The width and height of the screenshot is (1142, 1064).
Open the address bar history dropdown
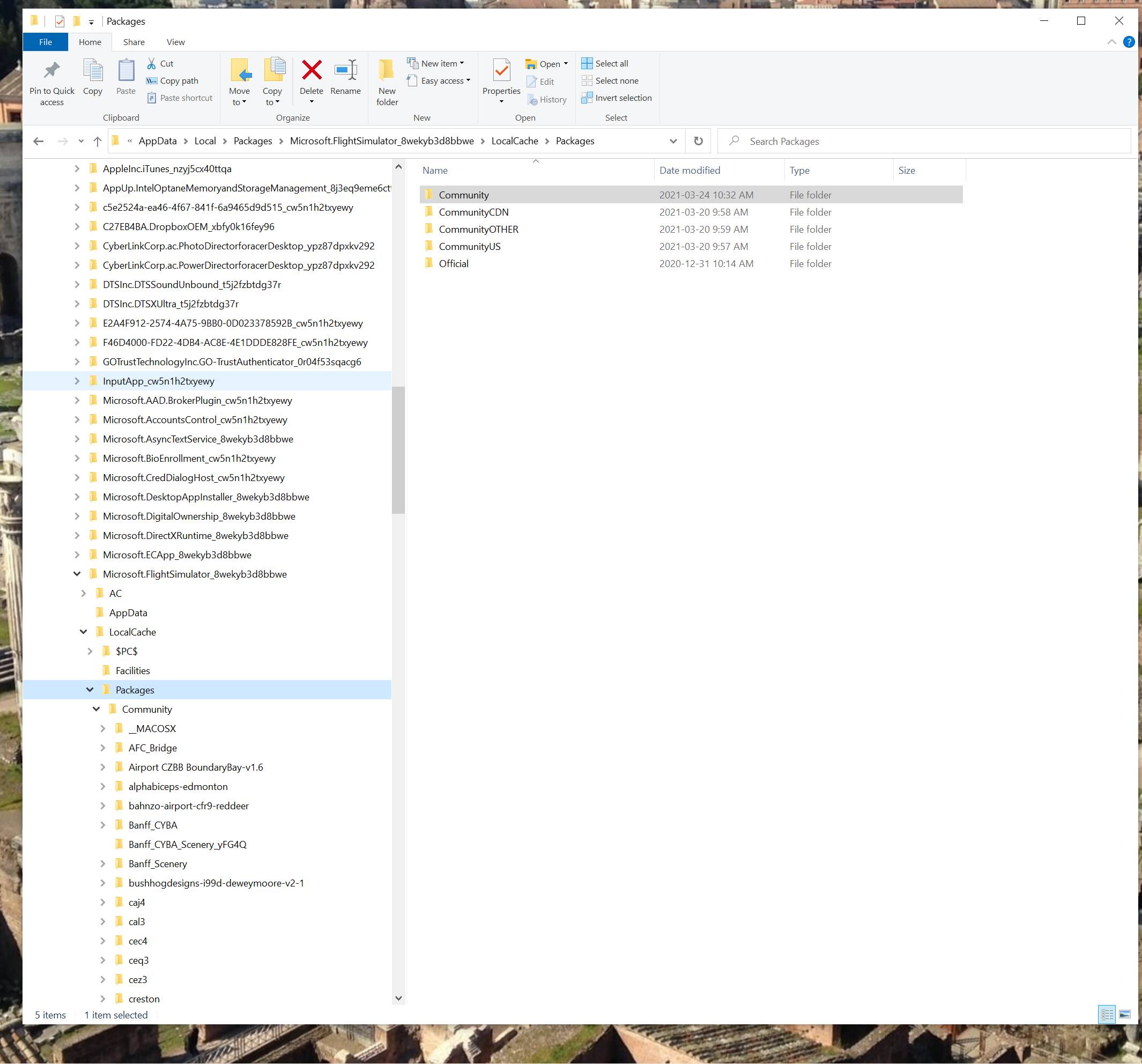point(673,142)
